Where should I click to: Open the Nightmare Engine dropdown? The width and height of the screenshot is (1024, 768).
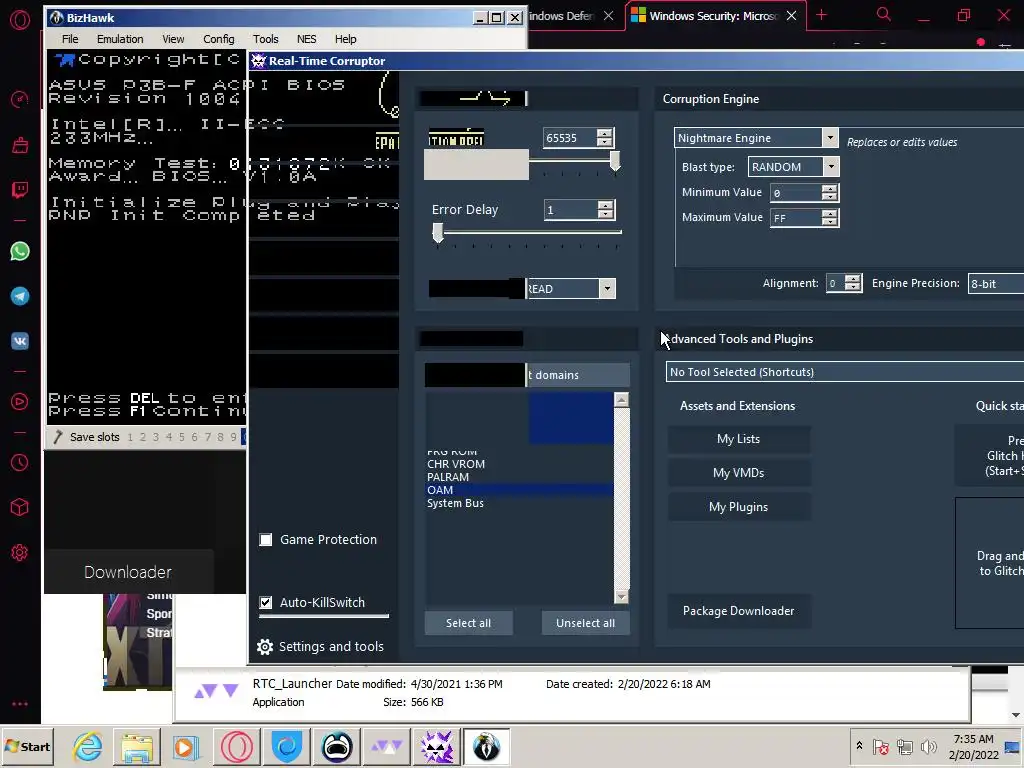829,138
